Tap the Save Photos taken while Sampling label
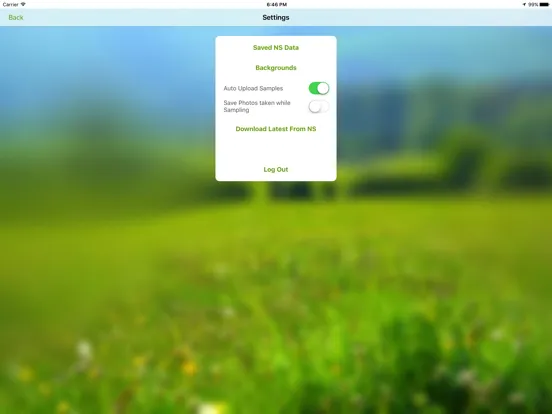 click(257, 106)
